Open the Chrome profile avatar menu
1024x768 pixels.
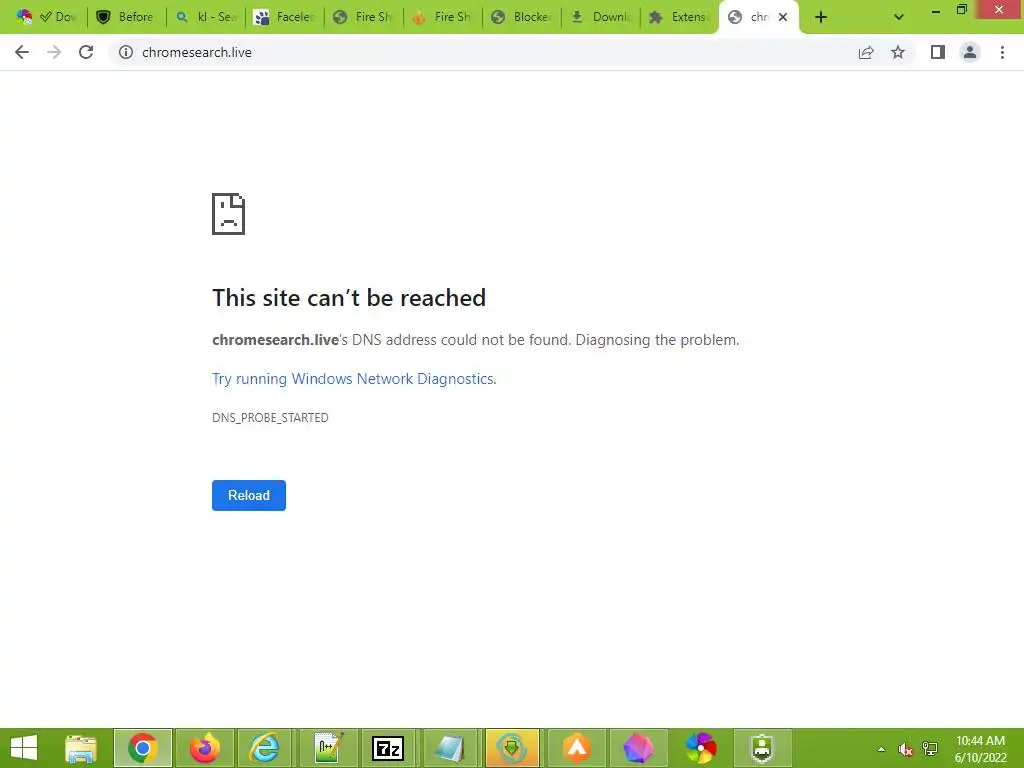point(970,52)
